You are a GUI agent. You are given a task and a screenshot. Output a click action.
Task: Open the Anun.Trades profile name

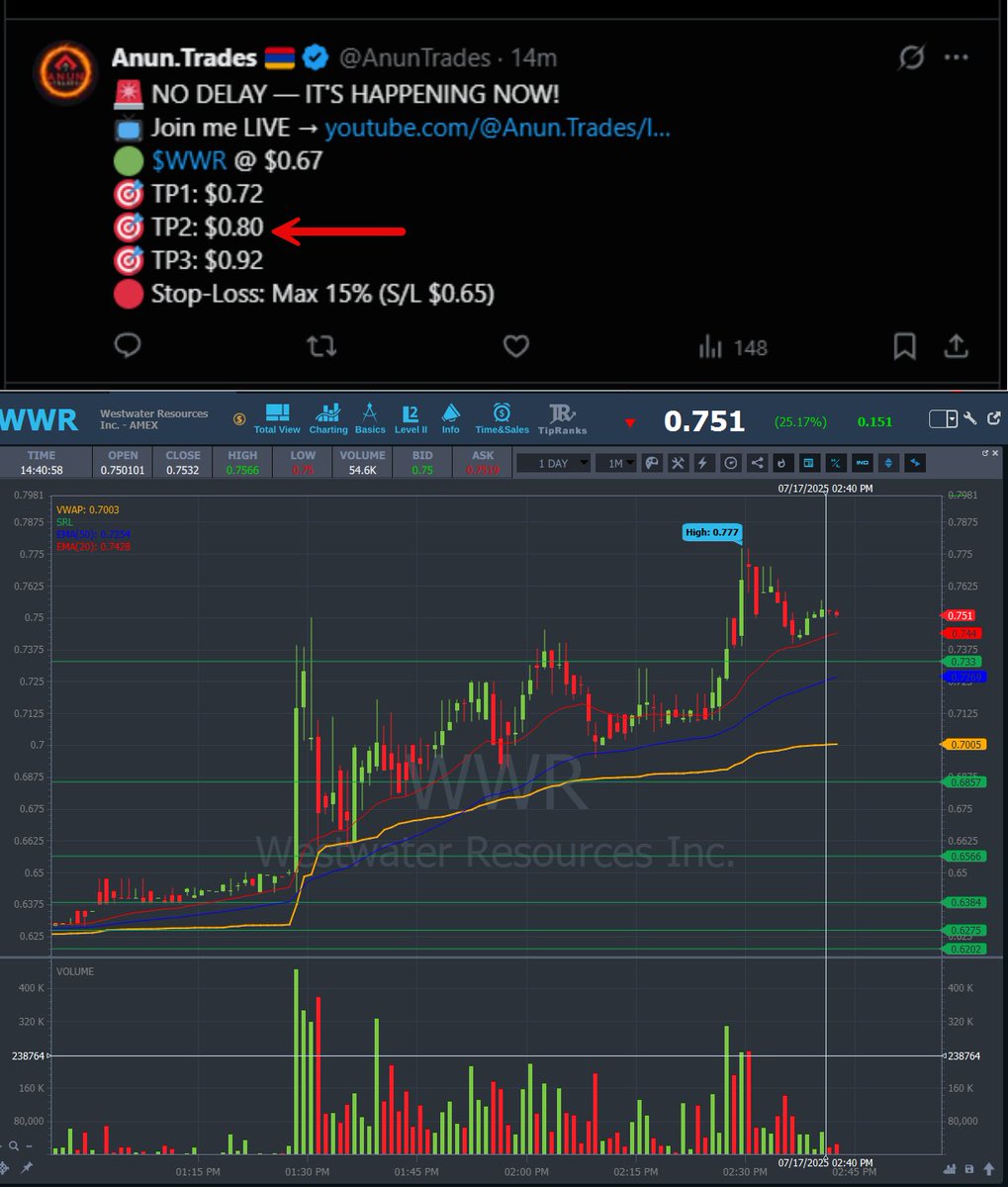click(x=184, y=58)
